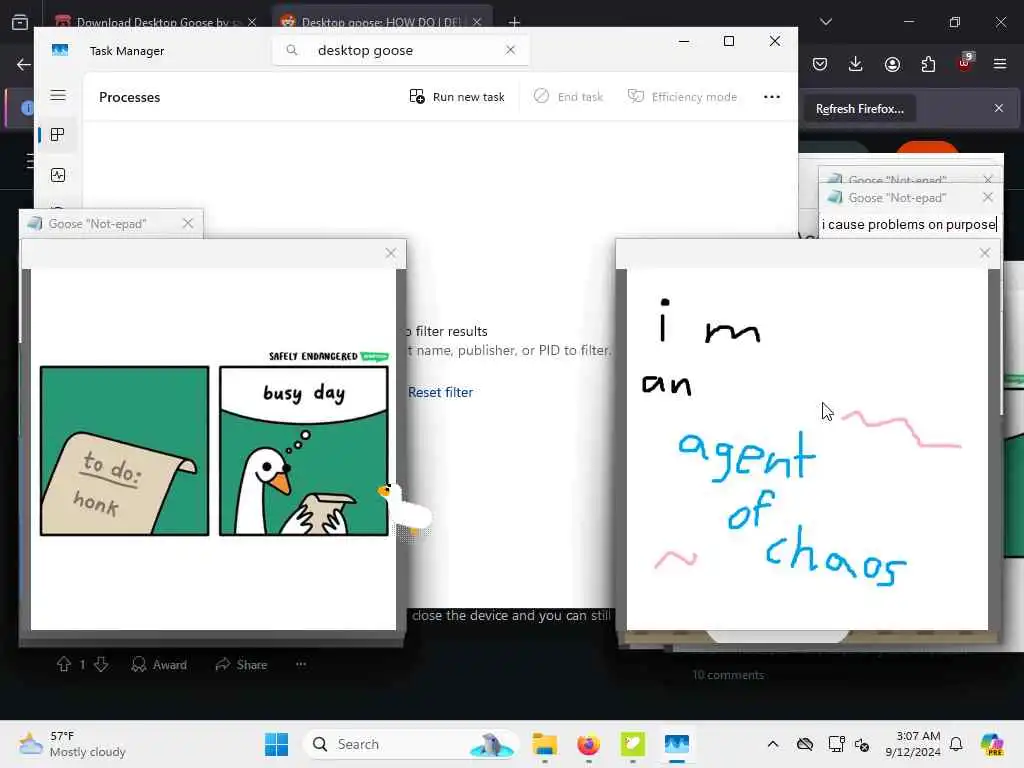Click the muted volume tray icon
The image size is (1024, 768).
[862, 744]
